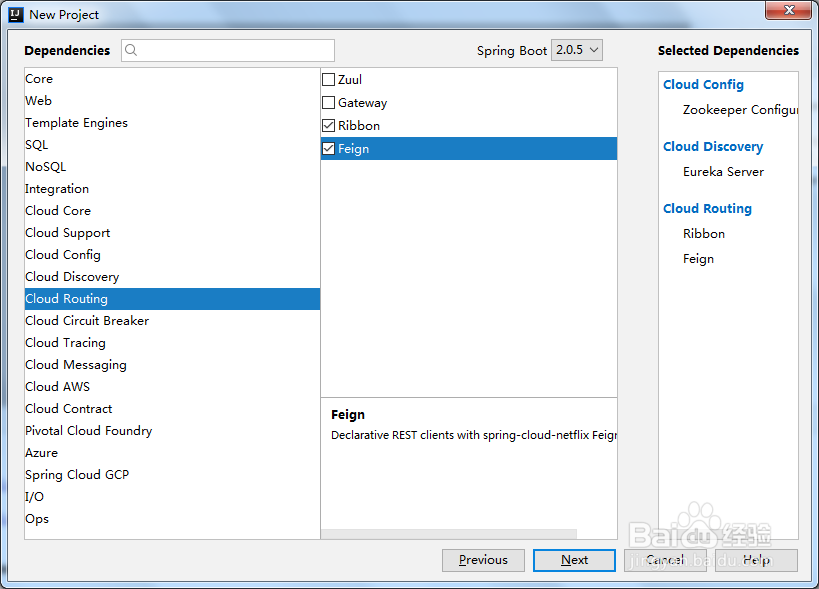Click Zookeeper Configuration in selected dependencies

tap(740, 110)
